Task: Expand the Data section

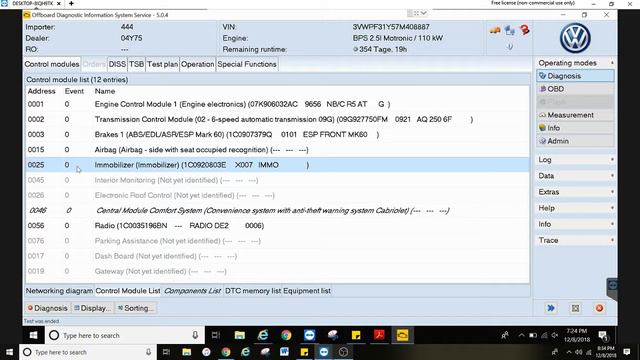Action: coord(575,176)
